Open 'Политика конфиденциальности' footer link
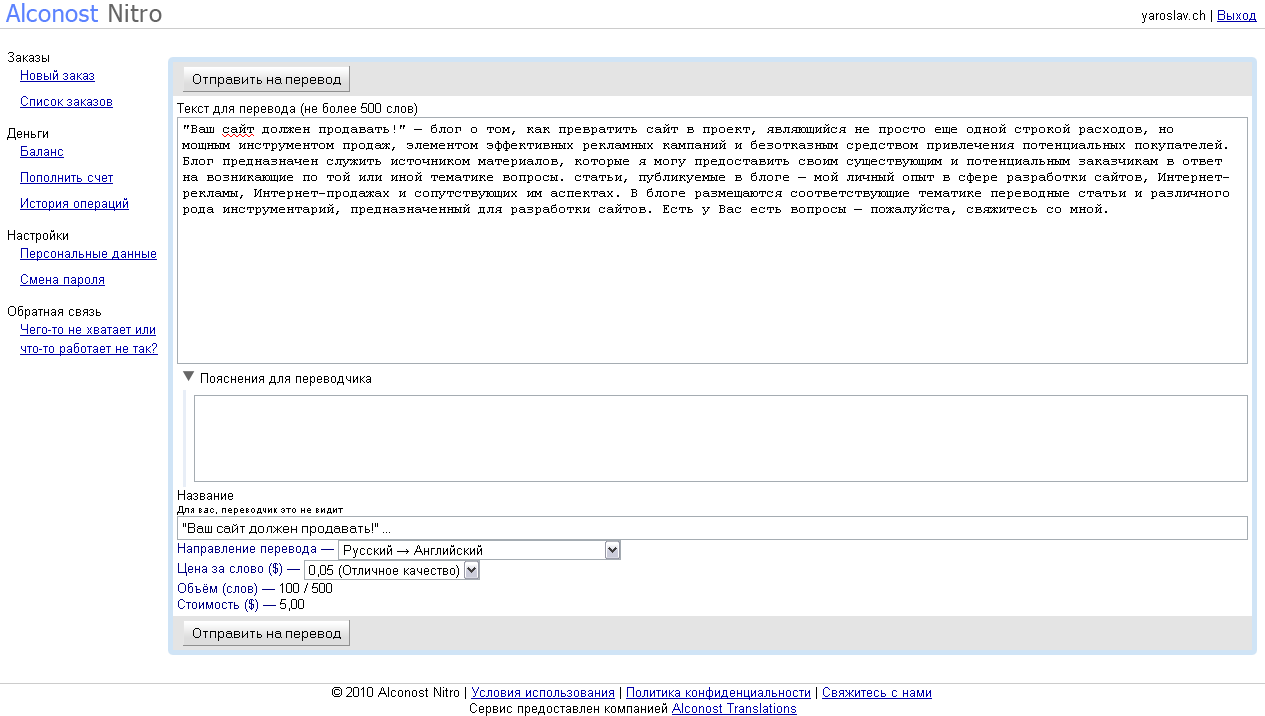 [718, 692]
